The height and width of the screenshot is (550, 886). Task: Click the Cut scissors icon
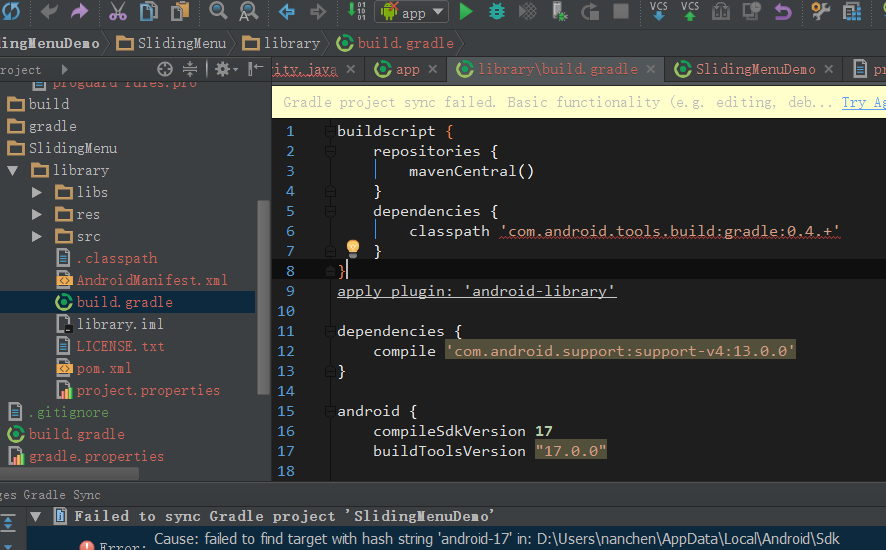pos(118,11)
